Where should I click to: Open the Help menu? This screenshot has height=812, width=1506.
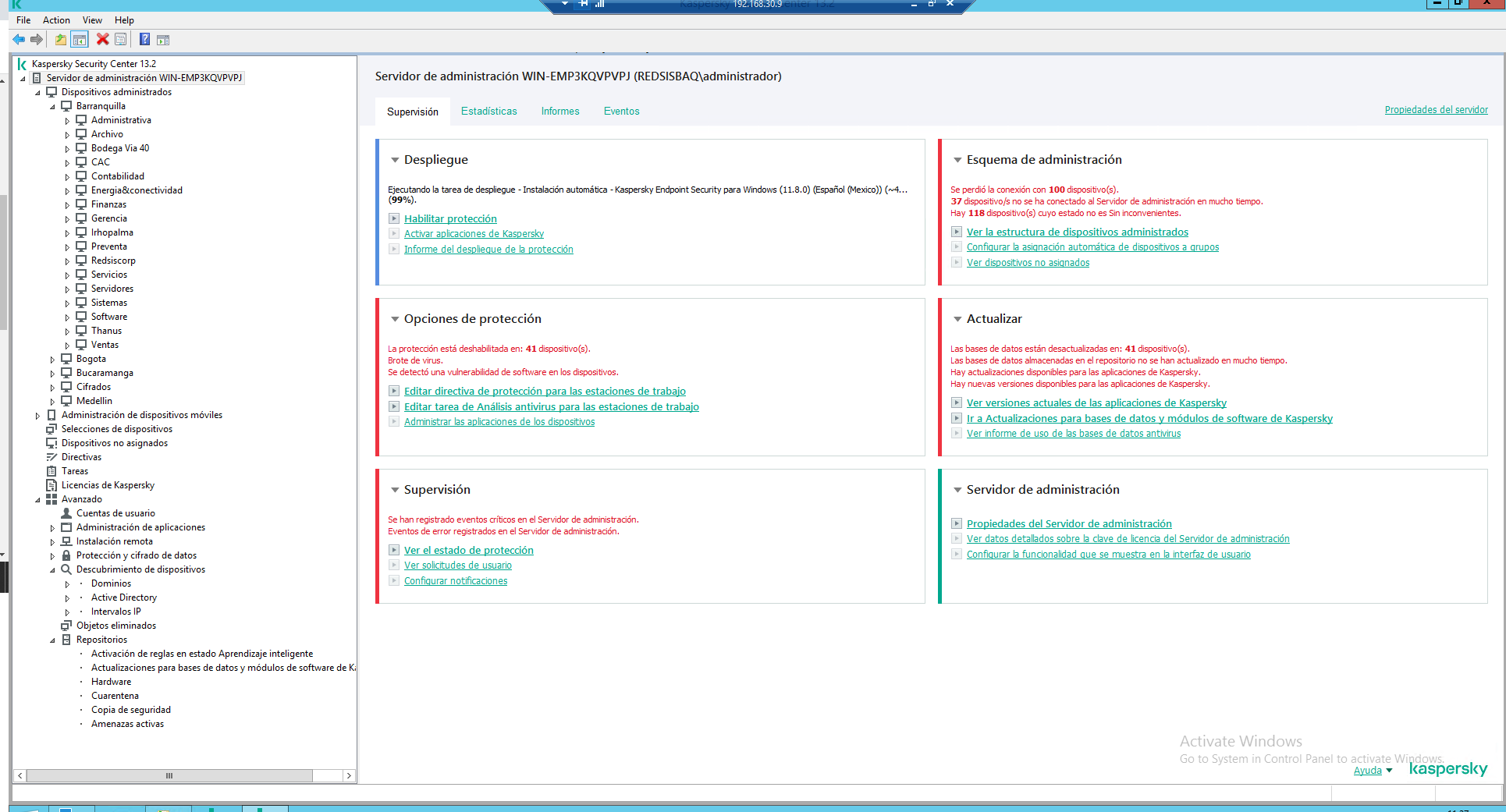[124, 20]
